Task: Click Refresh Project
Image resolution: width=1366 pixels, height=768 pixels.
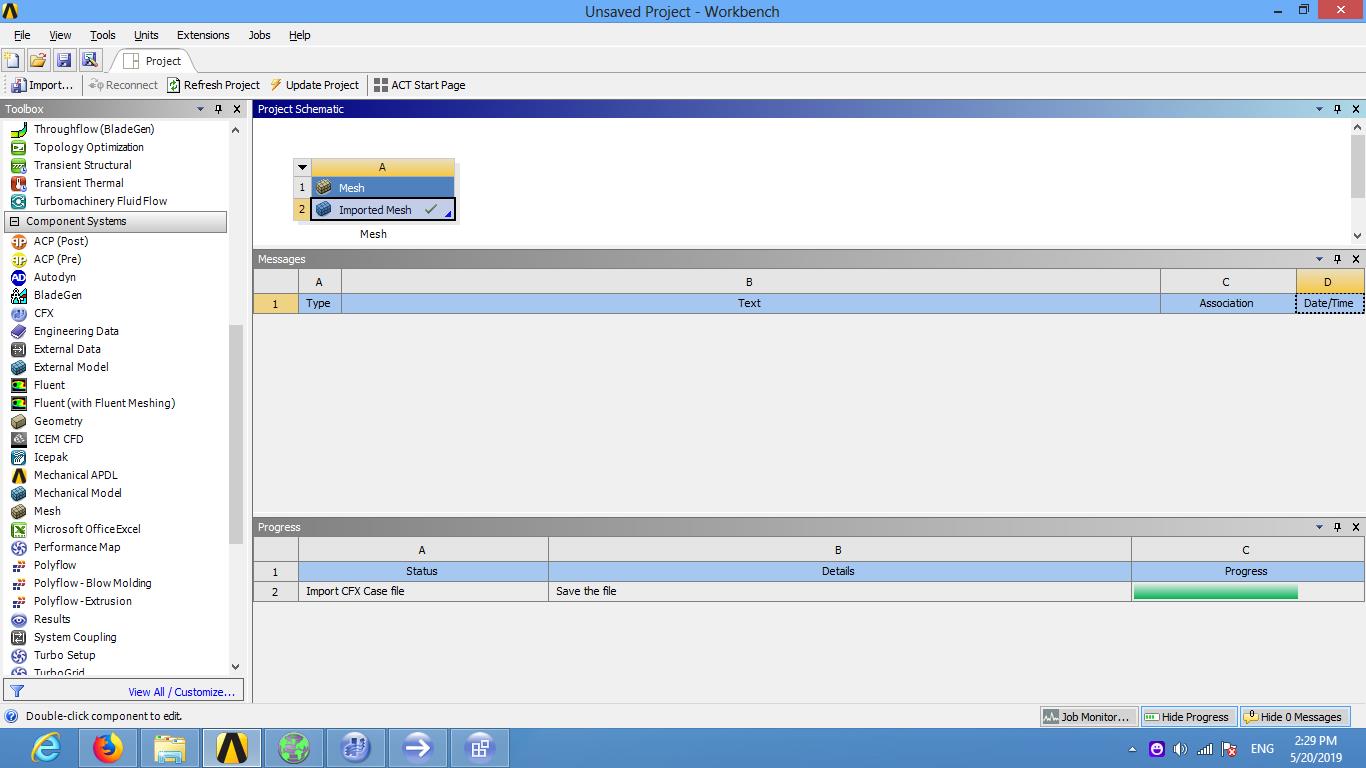Action: click(x=213, y=85)
